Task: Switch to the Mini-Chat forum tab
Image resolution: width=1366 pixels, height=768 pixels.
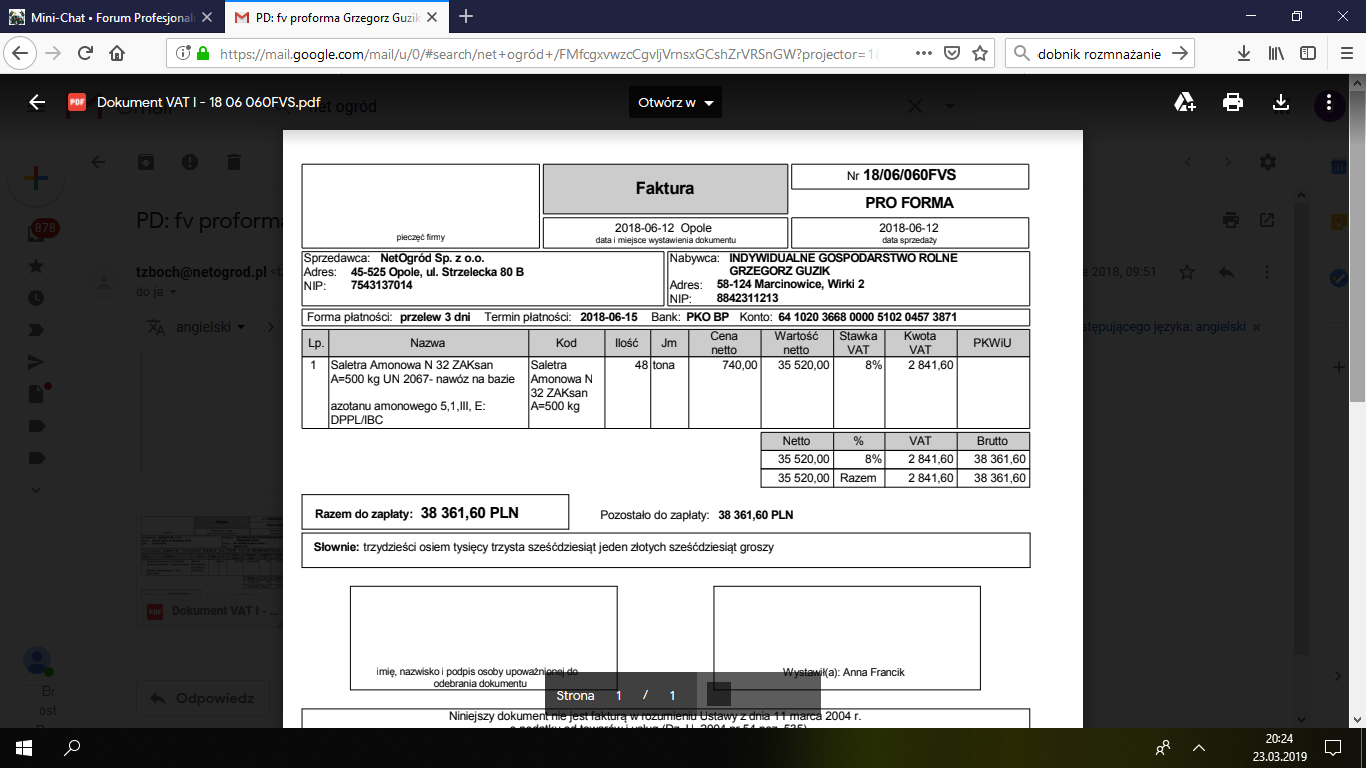Action: 110,17
